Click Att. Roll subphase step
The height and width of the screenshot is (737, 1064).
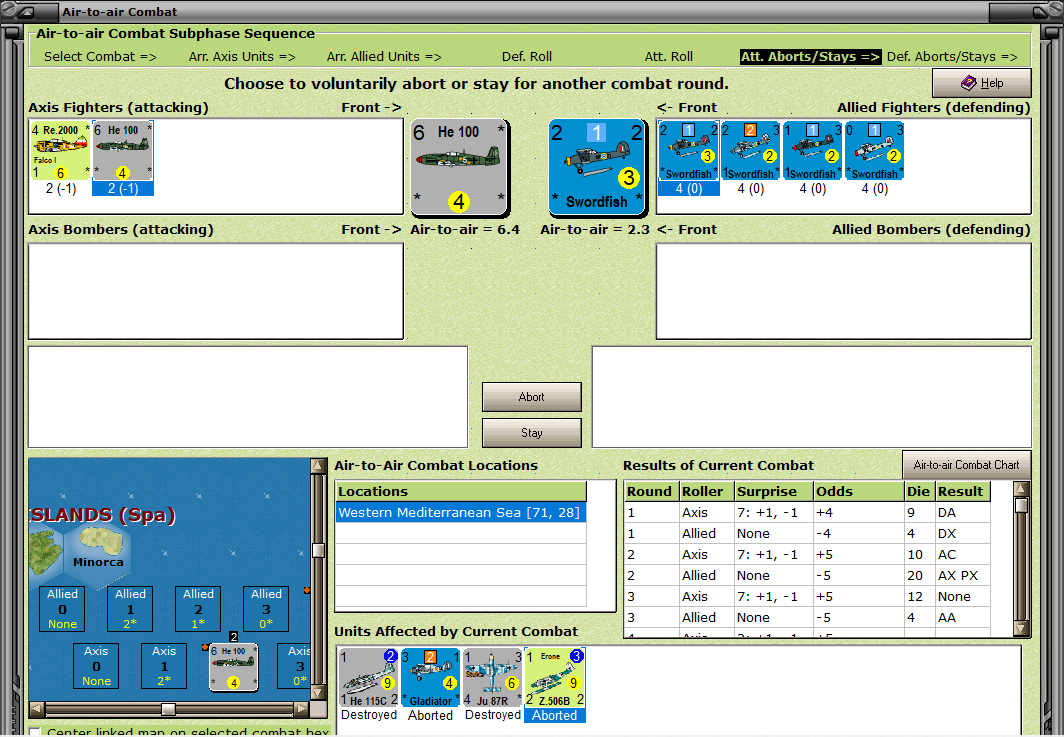(x=668, y=56)
